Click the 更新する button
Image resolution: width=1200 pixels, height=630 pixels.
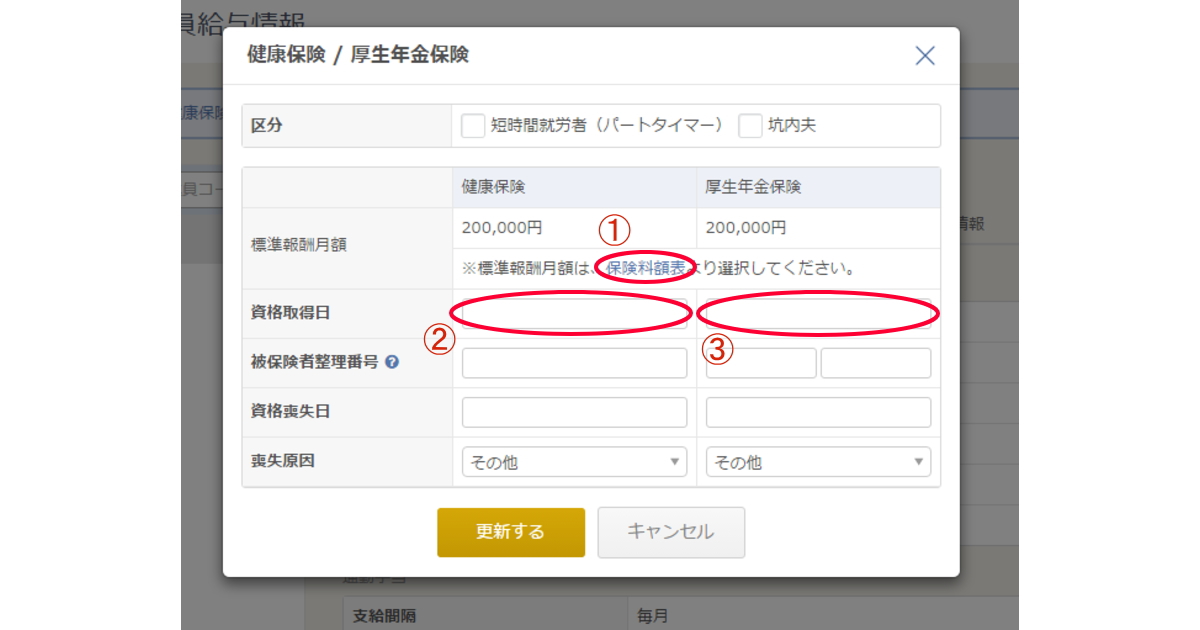point(511,532)
